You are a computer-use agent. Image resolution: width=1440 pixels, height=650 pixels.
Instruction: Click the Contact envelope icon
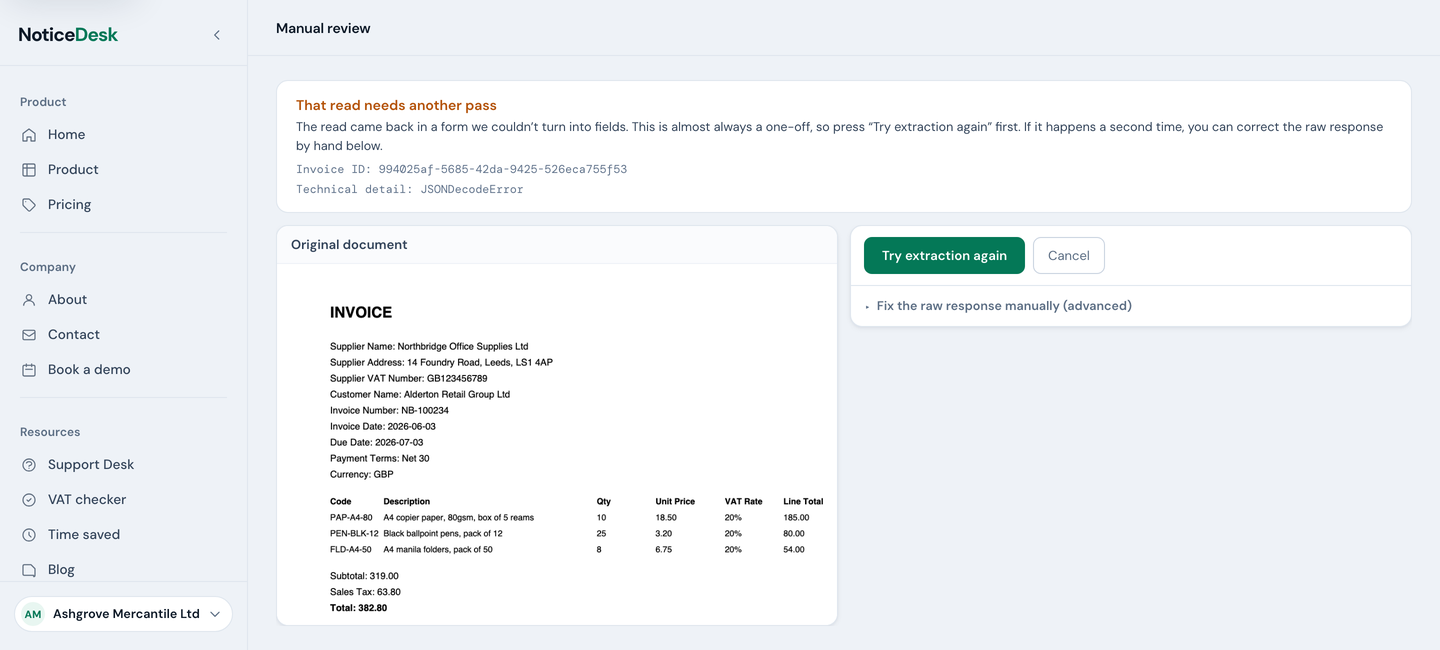click(x=29, y=335)
